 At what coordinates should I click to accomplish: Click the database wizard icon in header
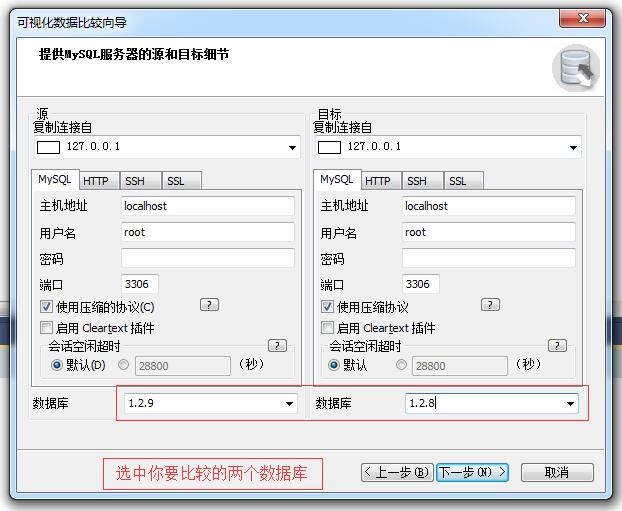[x=576, y=68]
